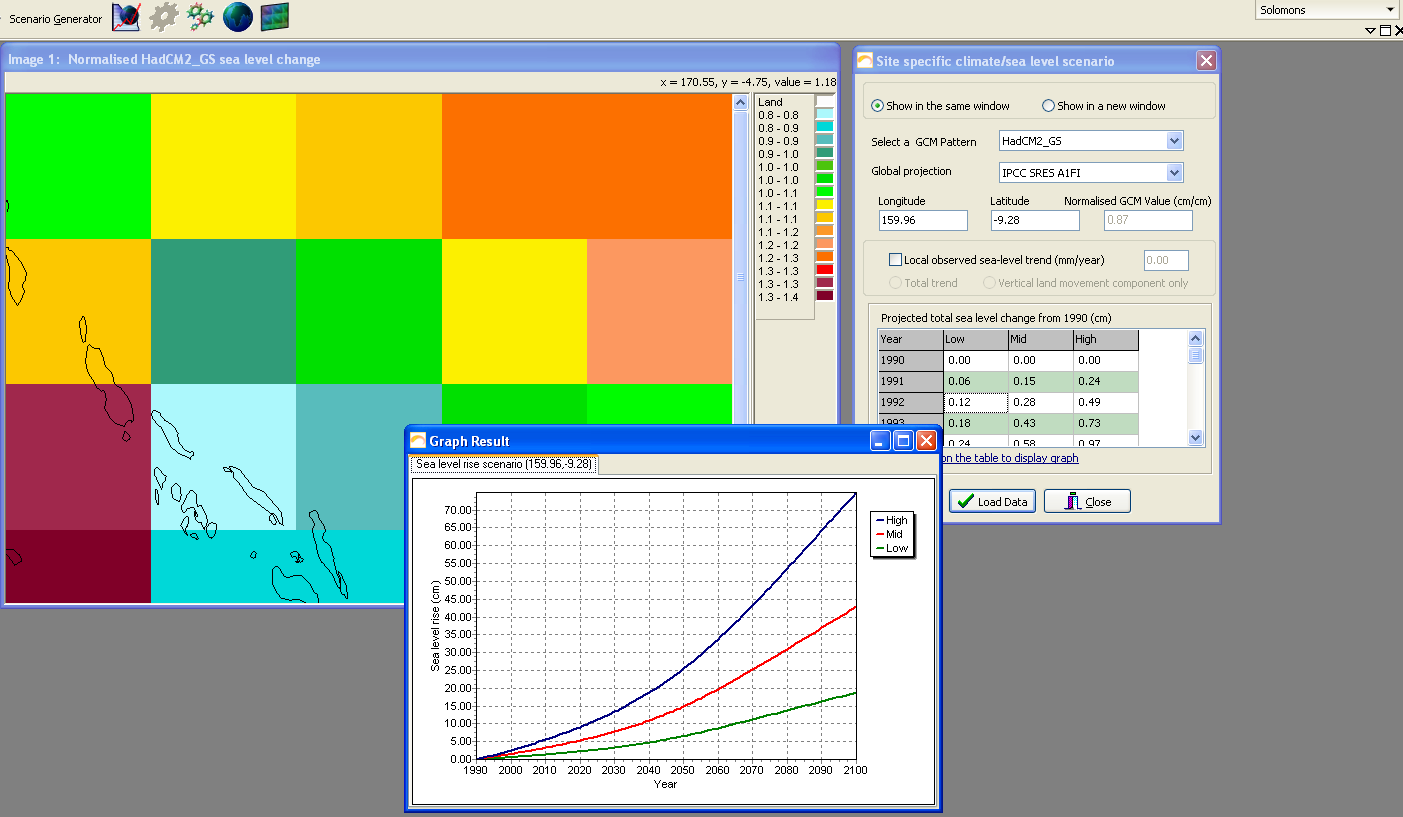Click the small restore icon under Solomons dropdown

1385,31
